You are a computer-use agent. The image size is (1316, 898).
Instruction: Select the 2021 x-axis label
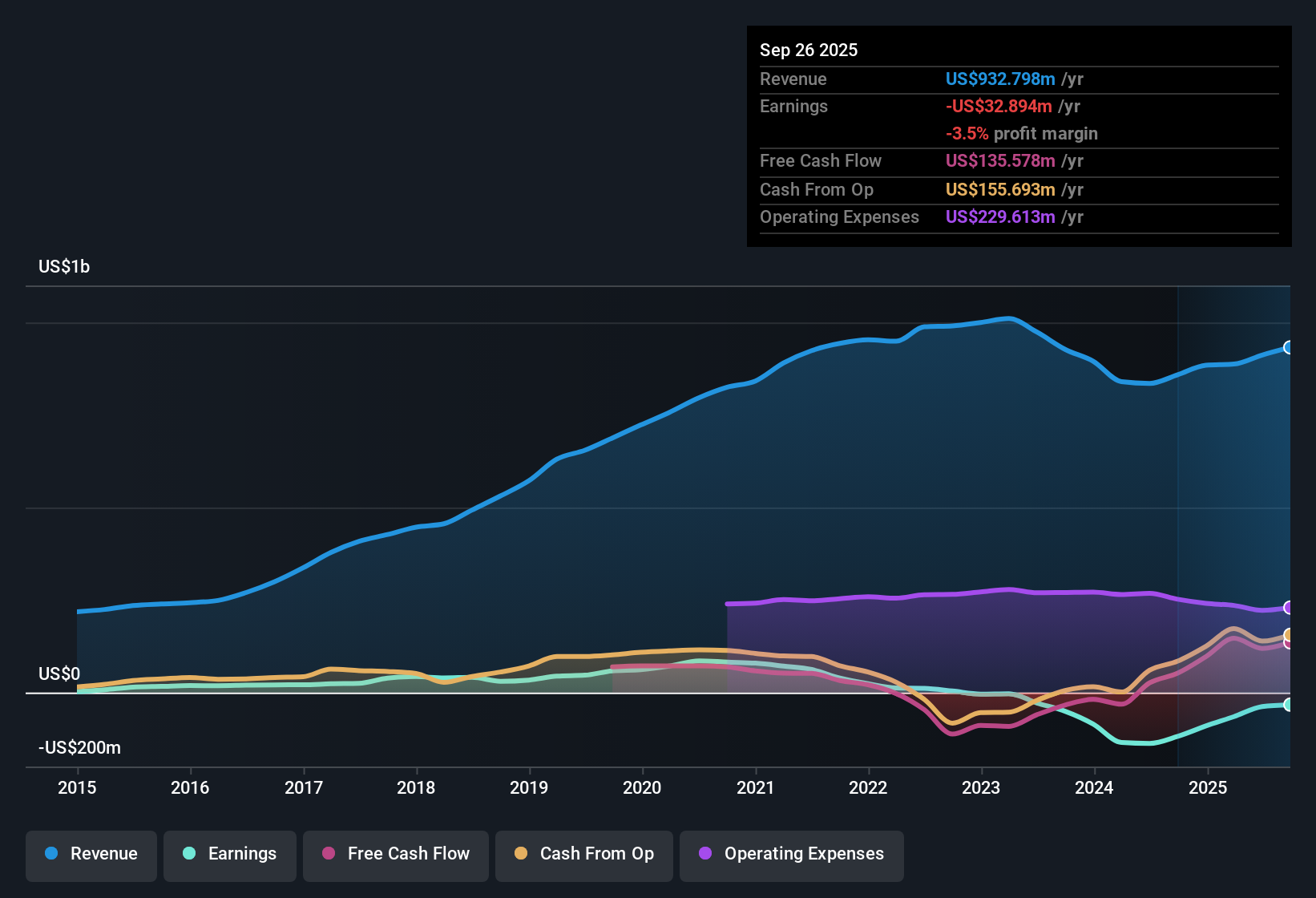[756, 787]
